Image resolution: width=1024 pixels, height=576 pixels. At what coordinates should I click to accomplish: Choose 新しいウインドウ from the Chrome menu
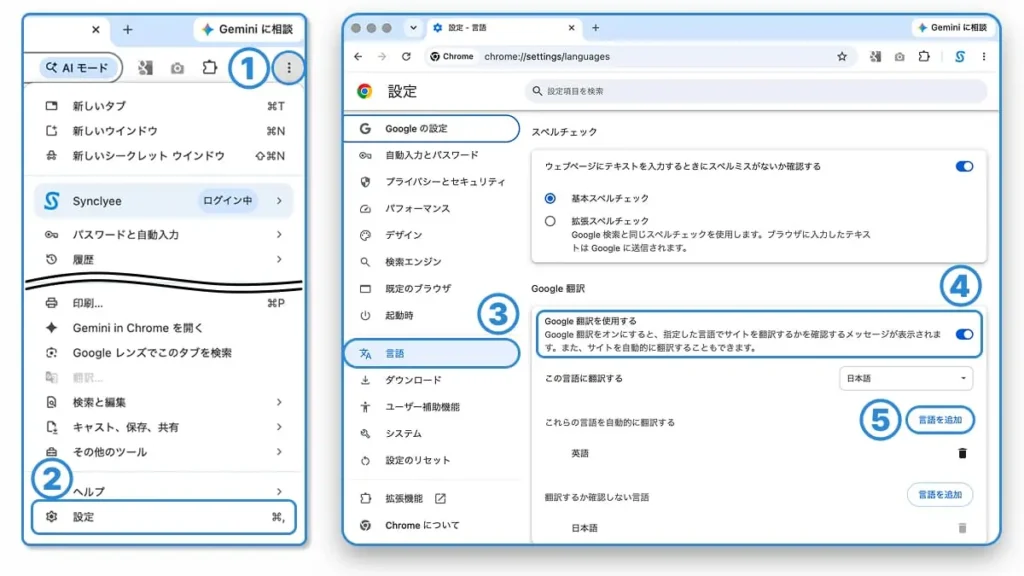165,131
